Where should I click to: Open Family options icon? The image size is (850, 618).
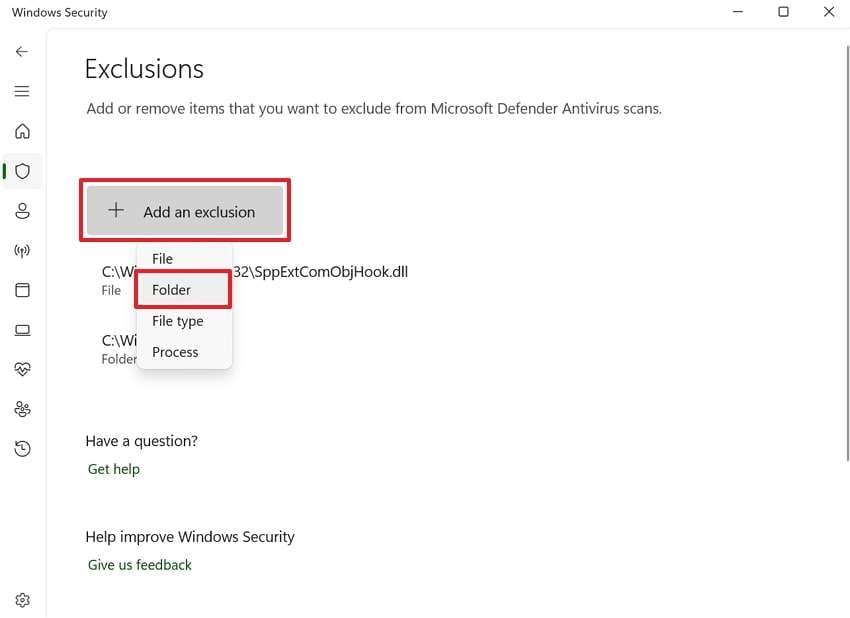[22, 409]
